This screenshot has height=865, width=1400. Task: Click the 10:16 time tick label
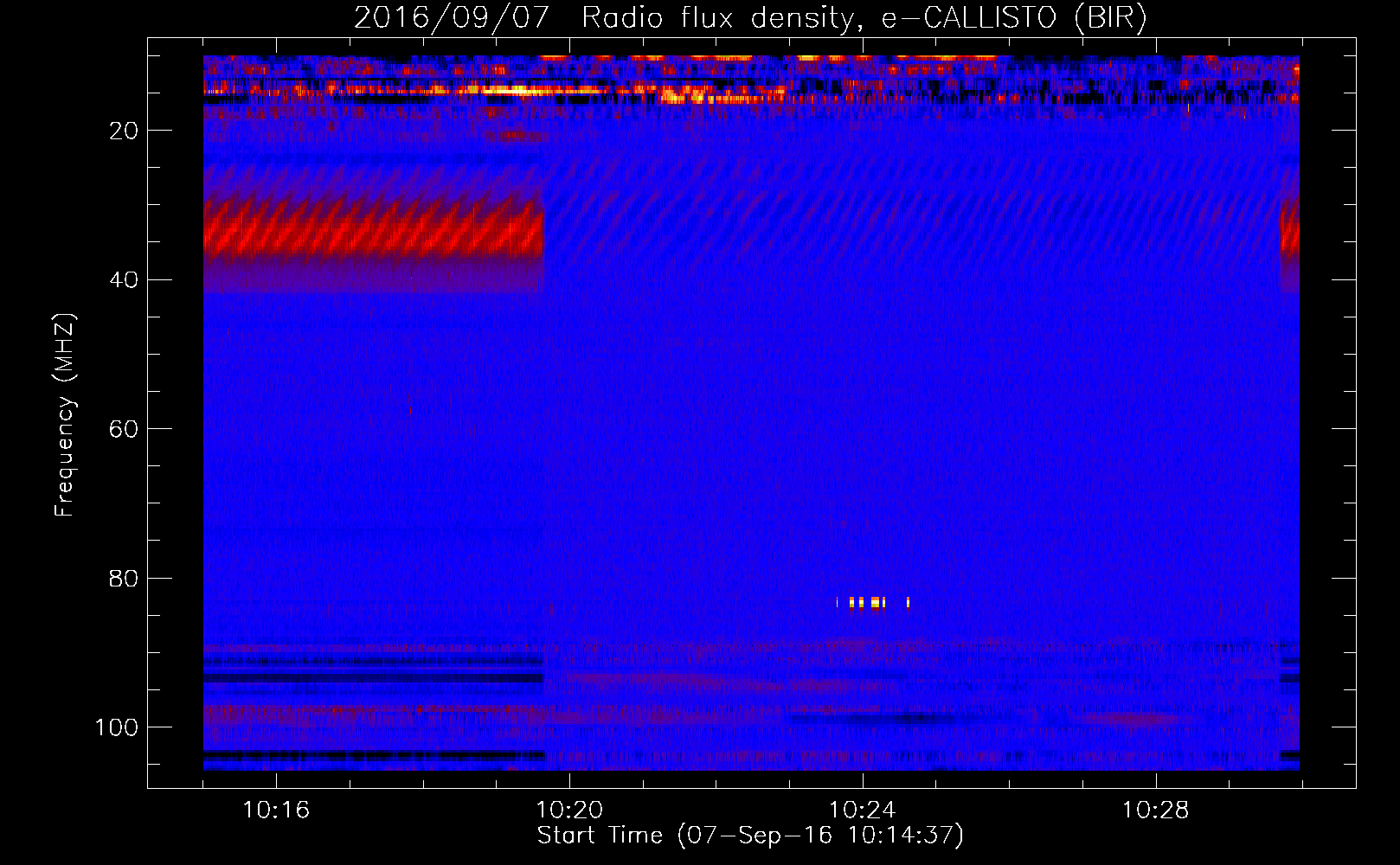(276, 811)
